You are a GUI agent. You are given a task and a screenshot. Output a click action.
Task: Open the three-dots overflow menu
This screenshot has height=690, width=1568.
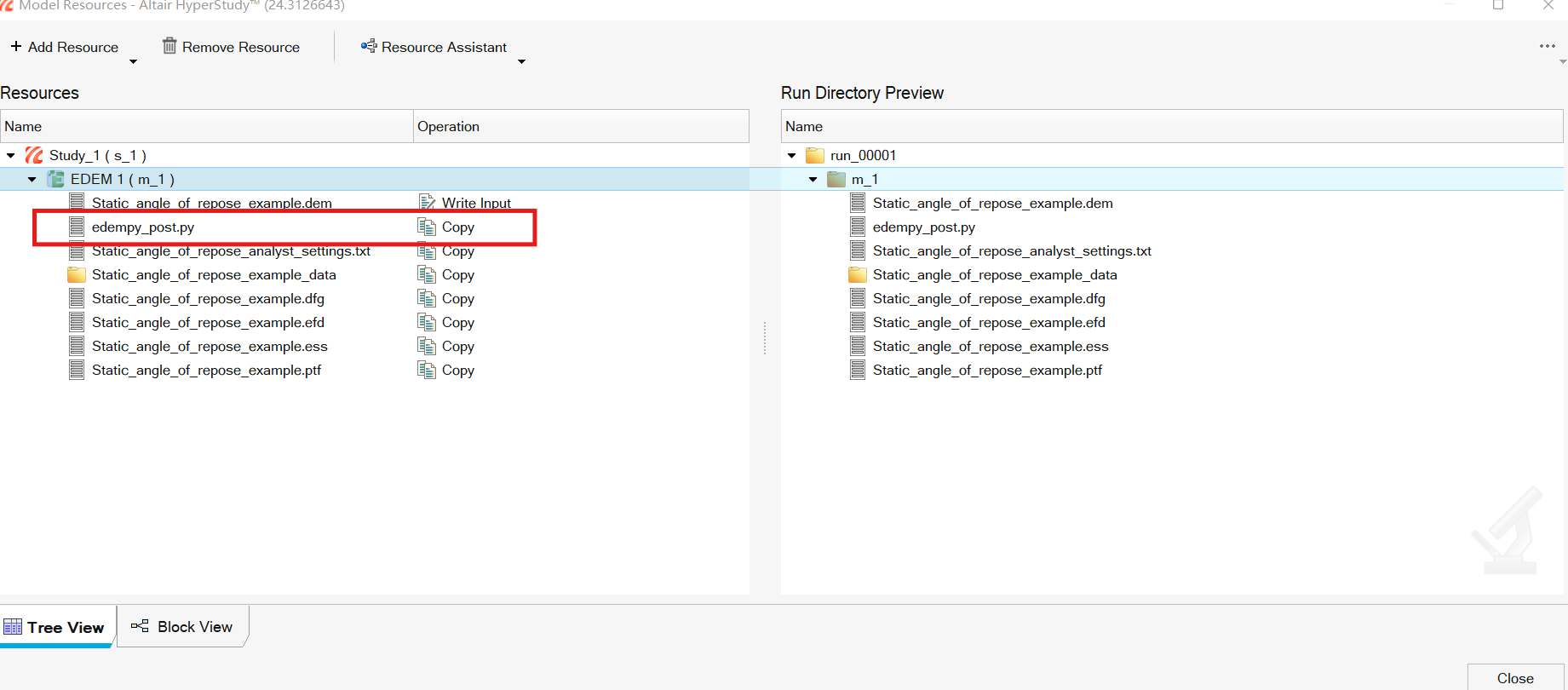[1547, 46]
